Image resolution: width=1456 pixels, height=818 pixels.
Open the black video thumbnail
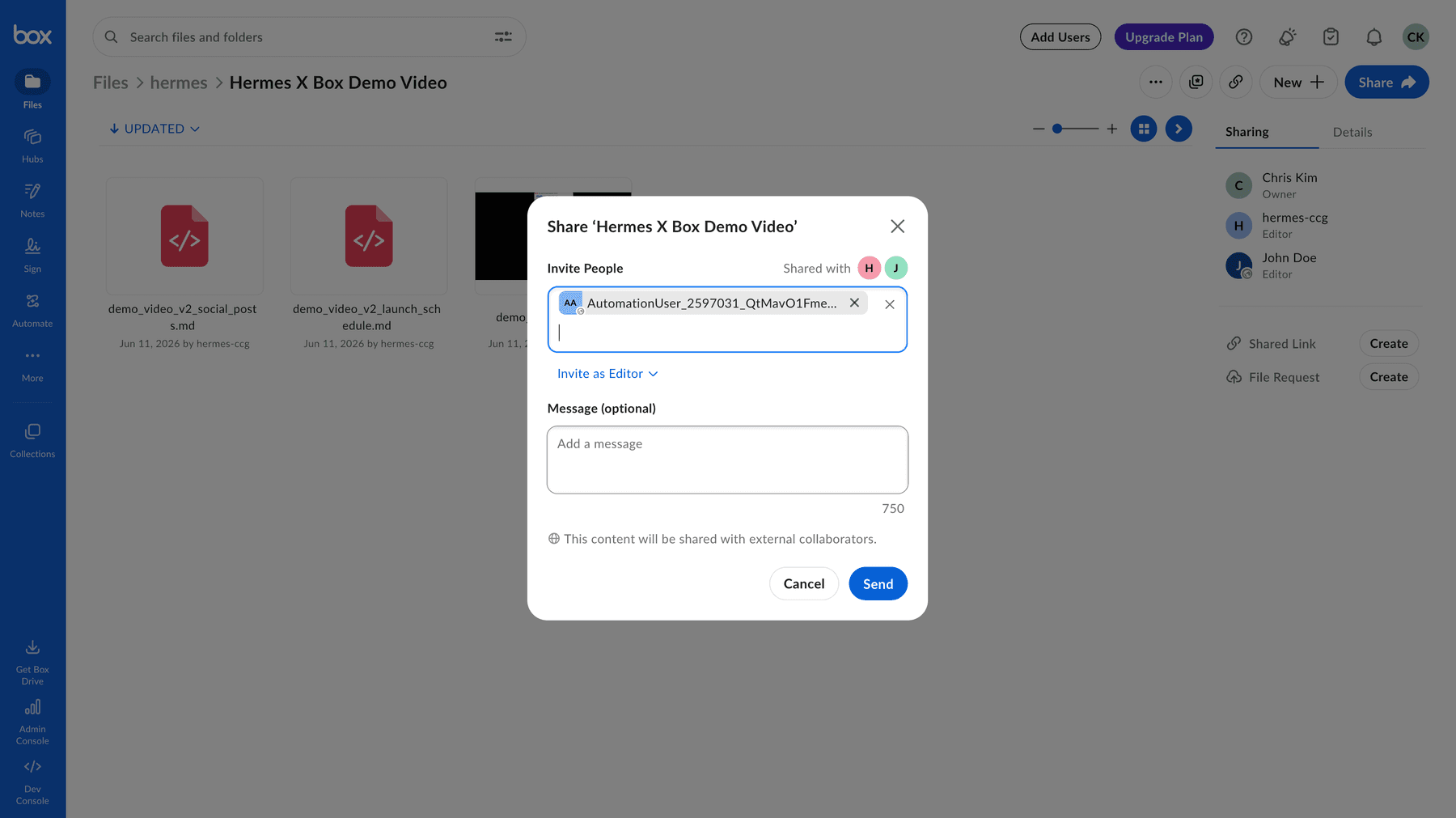[x=502, y=236]
